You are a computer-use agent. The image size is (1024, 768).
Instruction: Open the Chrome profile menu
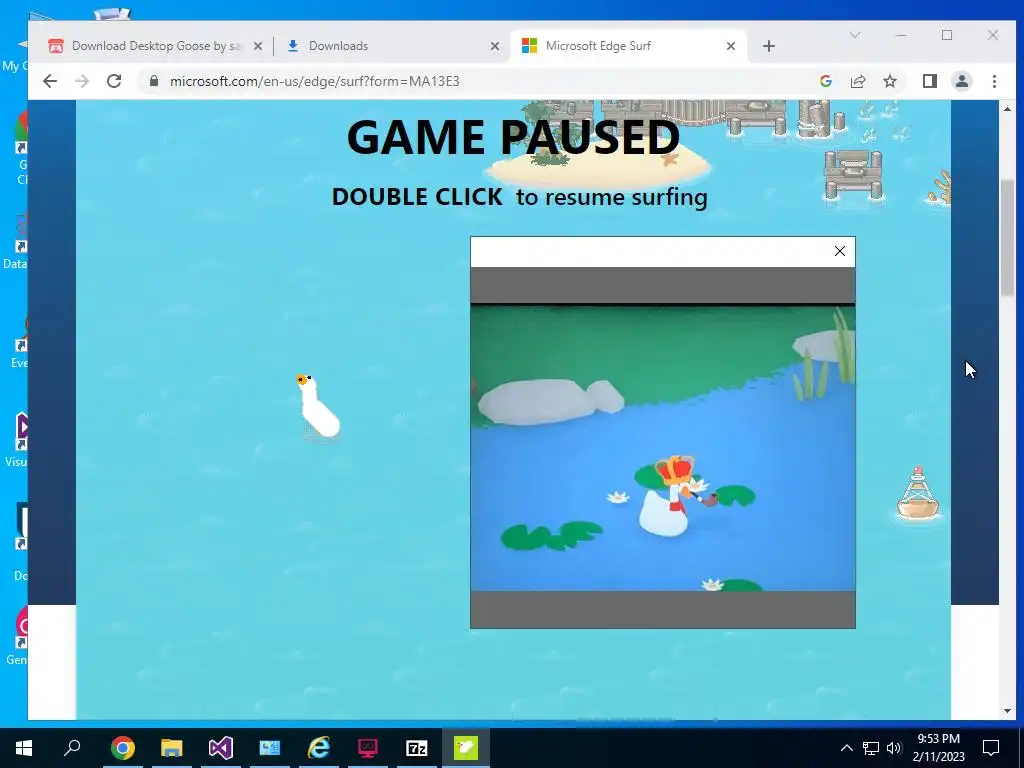pos(962,81)
